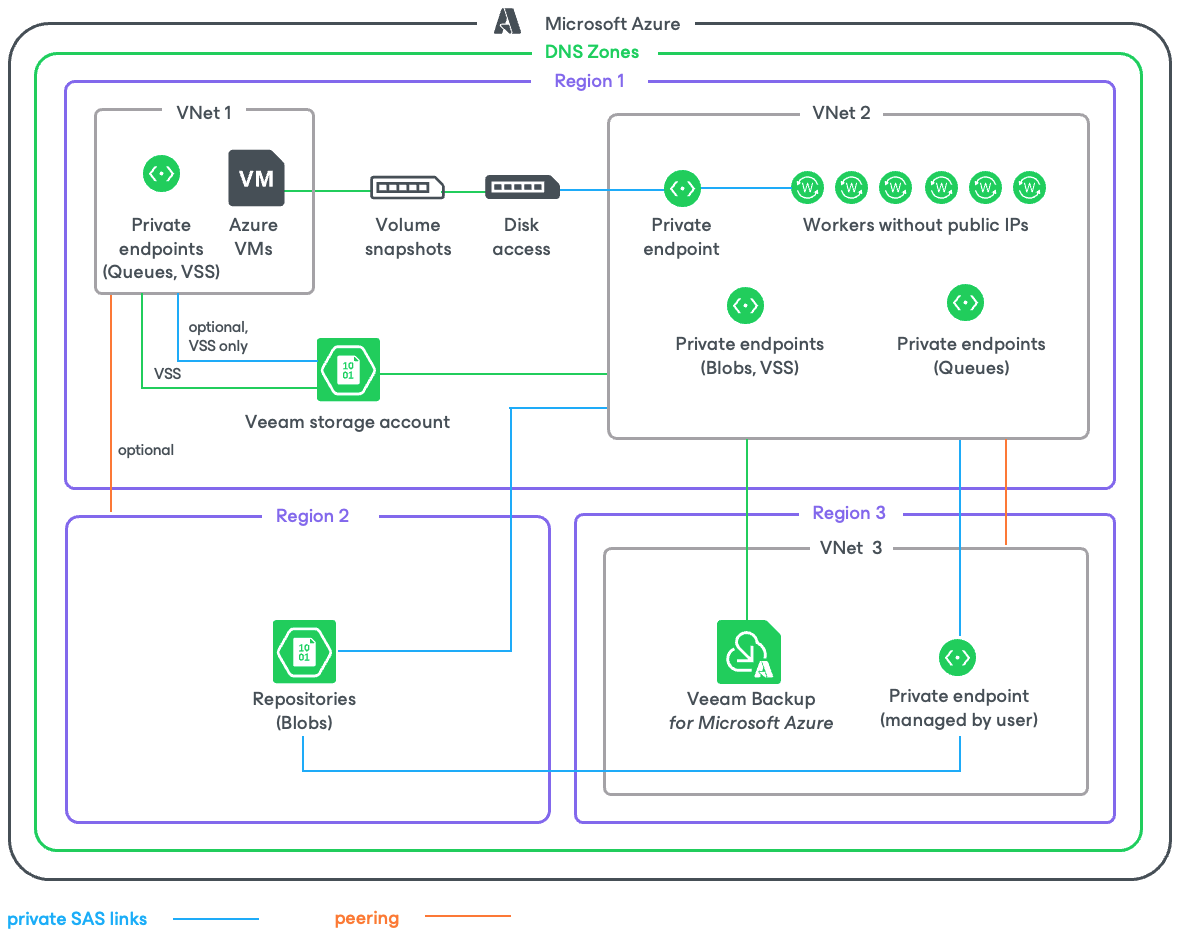Click Private endpoint (managed by user) icon
The height and width of the screenshot is (944, 1179).
click(957, 658)
